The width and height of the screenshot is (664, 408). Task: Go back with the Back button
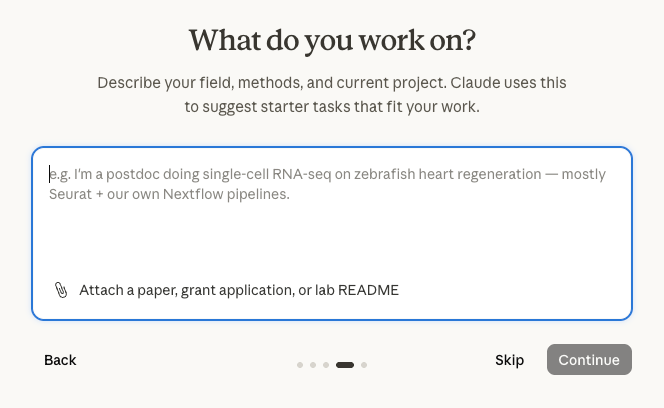coord(60,360)
